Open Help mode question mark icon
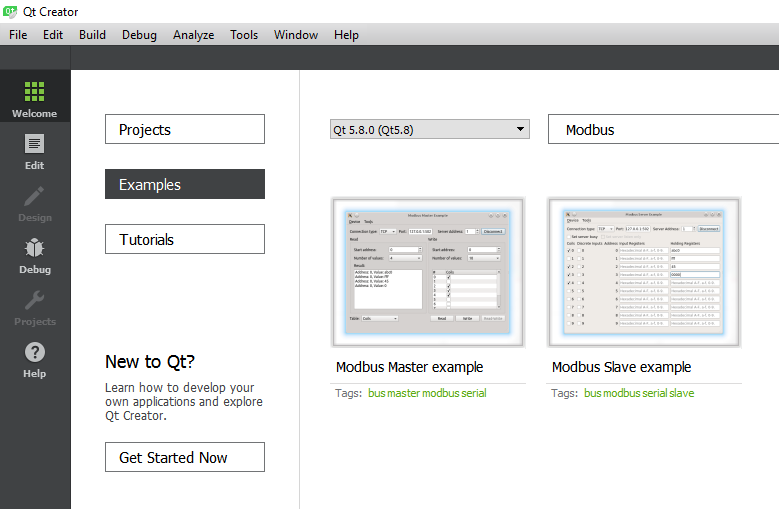The width and height of the screenshot is (779, 509). tap(35, 353)
